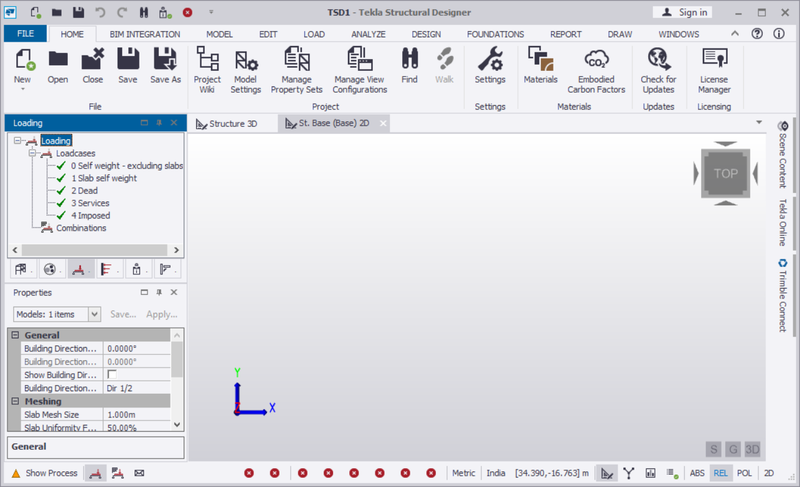Toggle REL coordinate mode
This screenshot has width=800, height=487.
[720, 473]
